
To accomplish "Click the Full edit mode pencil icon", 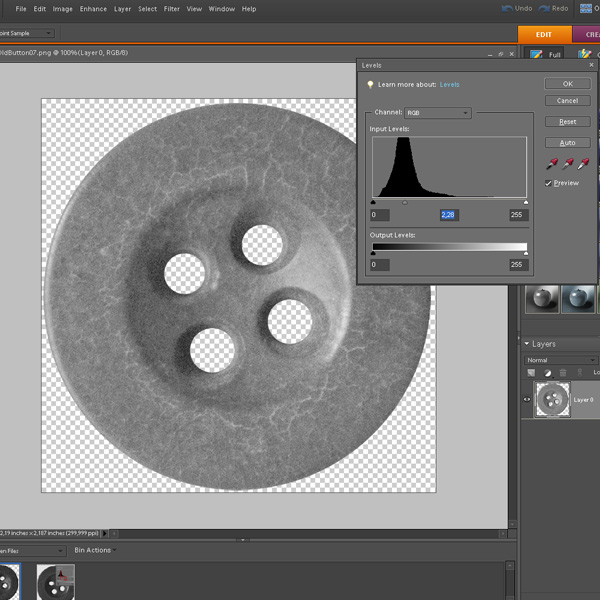I will [536, 54].
